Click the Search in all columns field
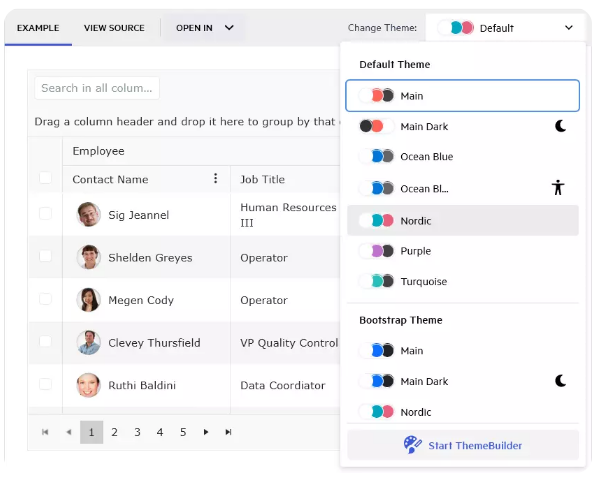Image resolution: width=605 pixels, height=488 pixels. [96, 88]
